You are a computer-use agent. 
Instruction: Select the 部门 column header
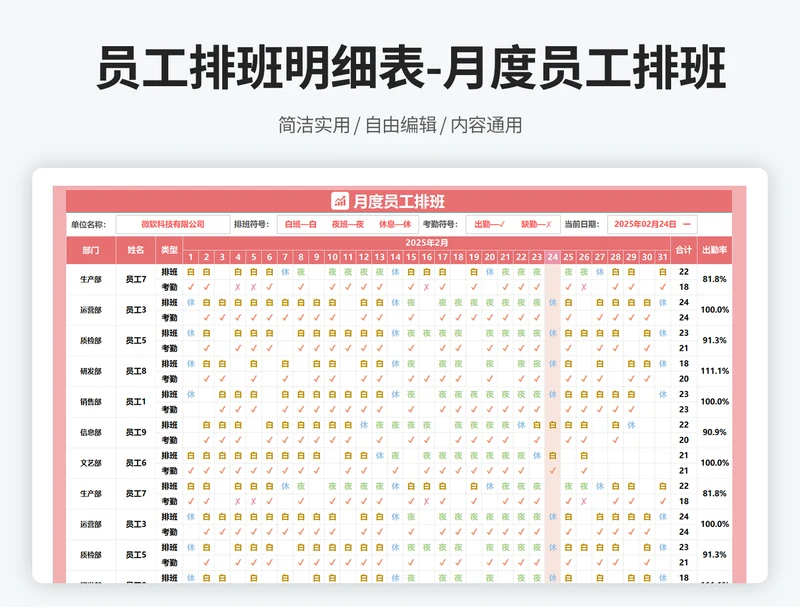pos(91,250)
